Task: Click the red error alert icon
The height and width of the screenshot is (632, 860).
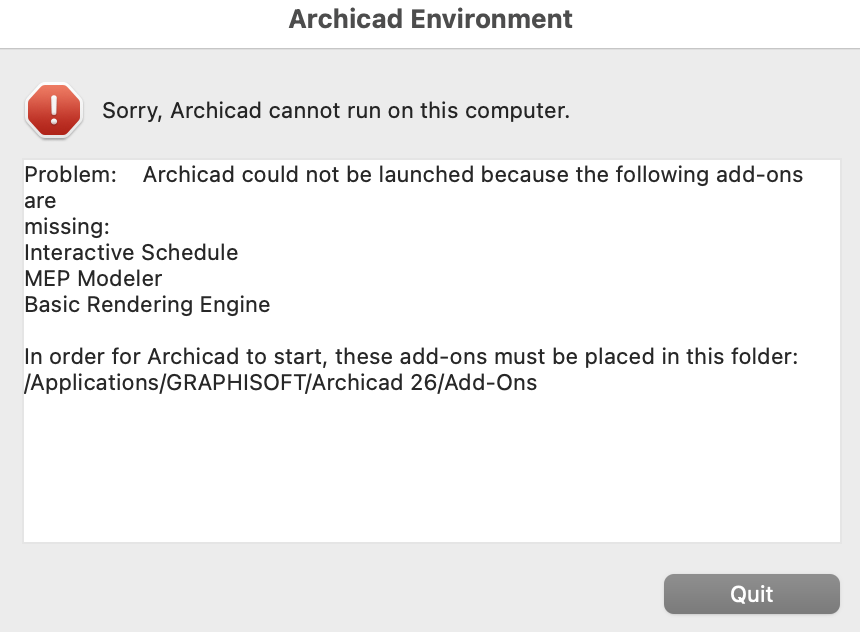Action: point(54,110)
